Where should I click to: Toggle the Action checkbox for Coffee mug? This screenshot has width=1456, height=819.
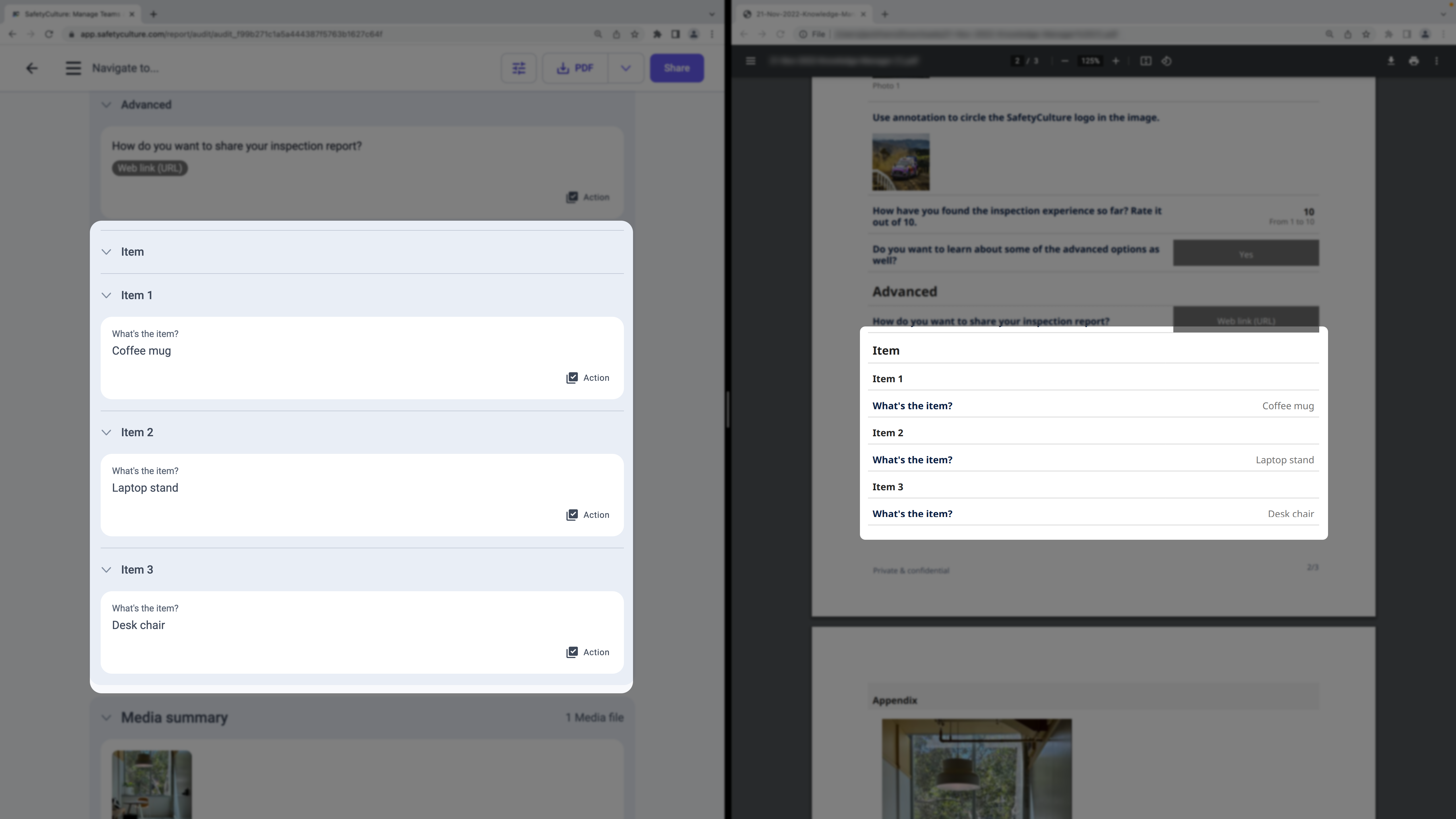[572, 378]
